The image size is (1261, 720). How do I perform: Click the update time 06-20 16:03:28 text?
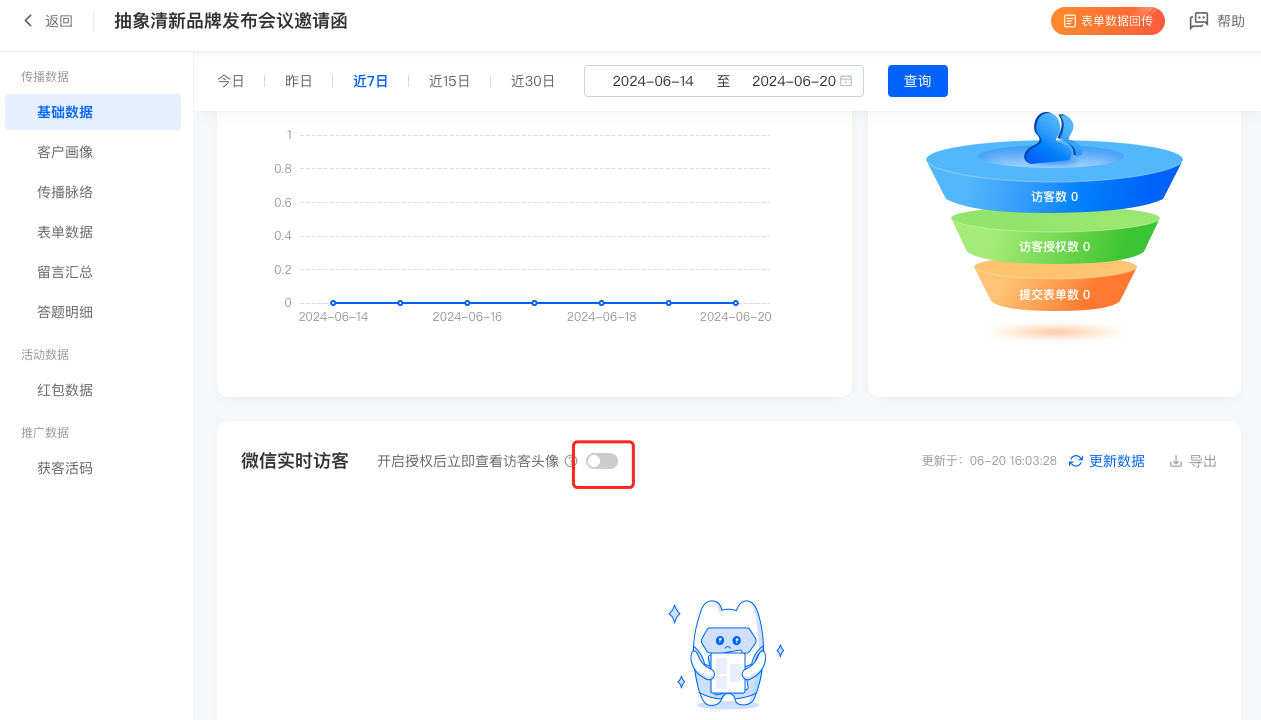[1013, 461]
